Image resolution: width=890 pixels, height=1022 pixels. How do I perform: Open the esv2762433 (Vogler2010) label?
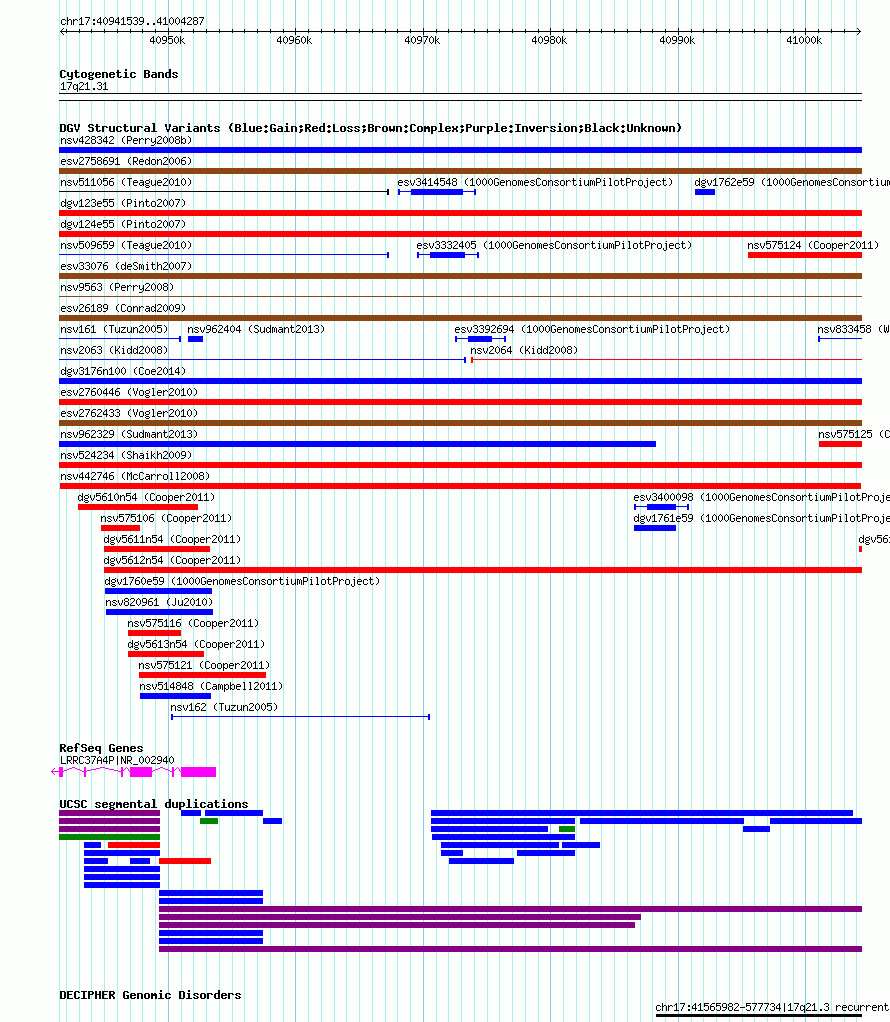[129, 413]
